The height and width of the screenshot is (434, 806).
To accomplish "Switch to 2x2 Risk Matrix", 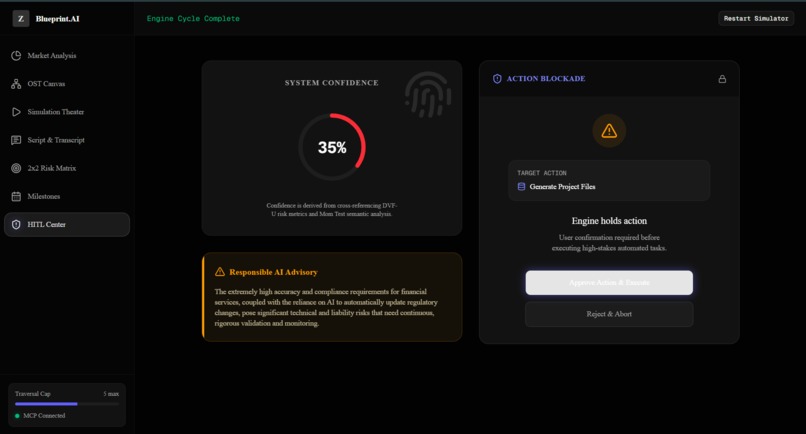I will 67,168.
